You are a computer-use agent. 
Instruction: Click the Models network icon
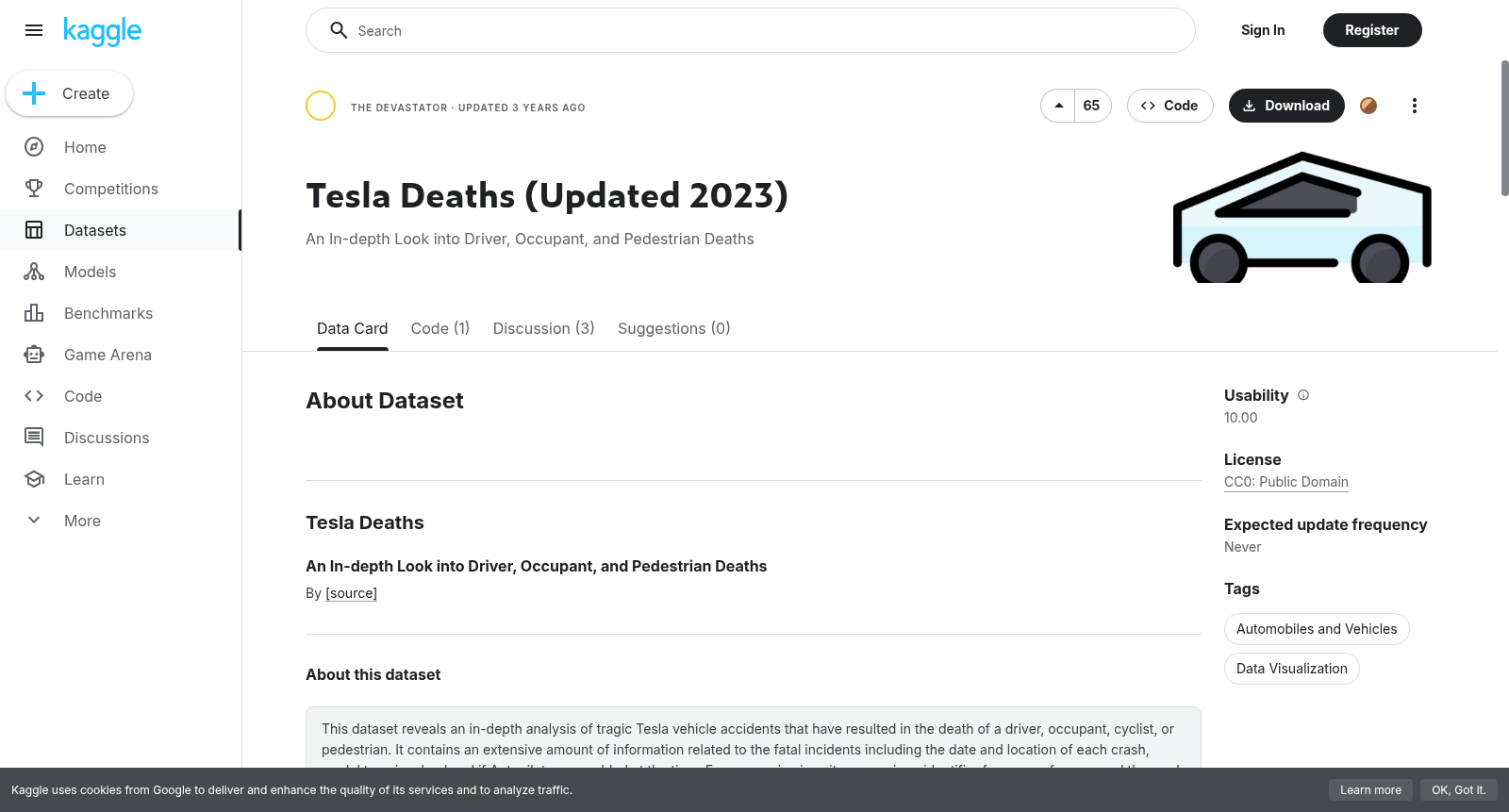[34, 272]
